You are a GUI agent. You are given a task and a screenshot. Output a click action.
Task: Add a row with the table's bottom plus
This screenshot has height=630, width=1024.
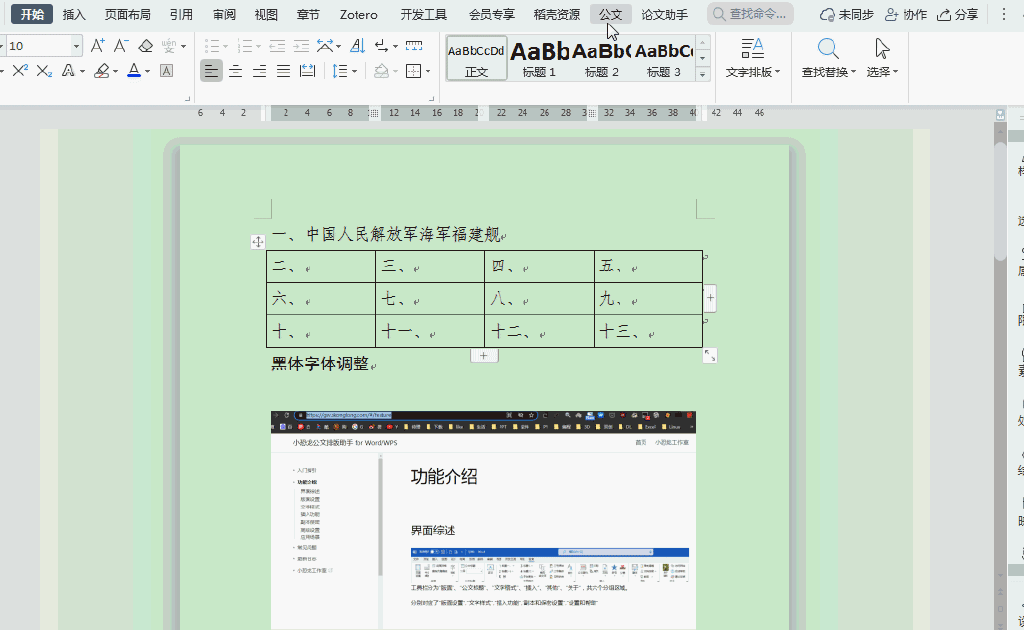pyautogui.click(x=484, y=356)
